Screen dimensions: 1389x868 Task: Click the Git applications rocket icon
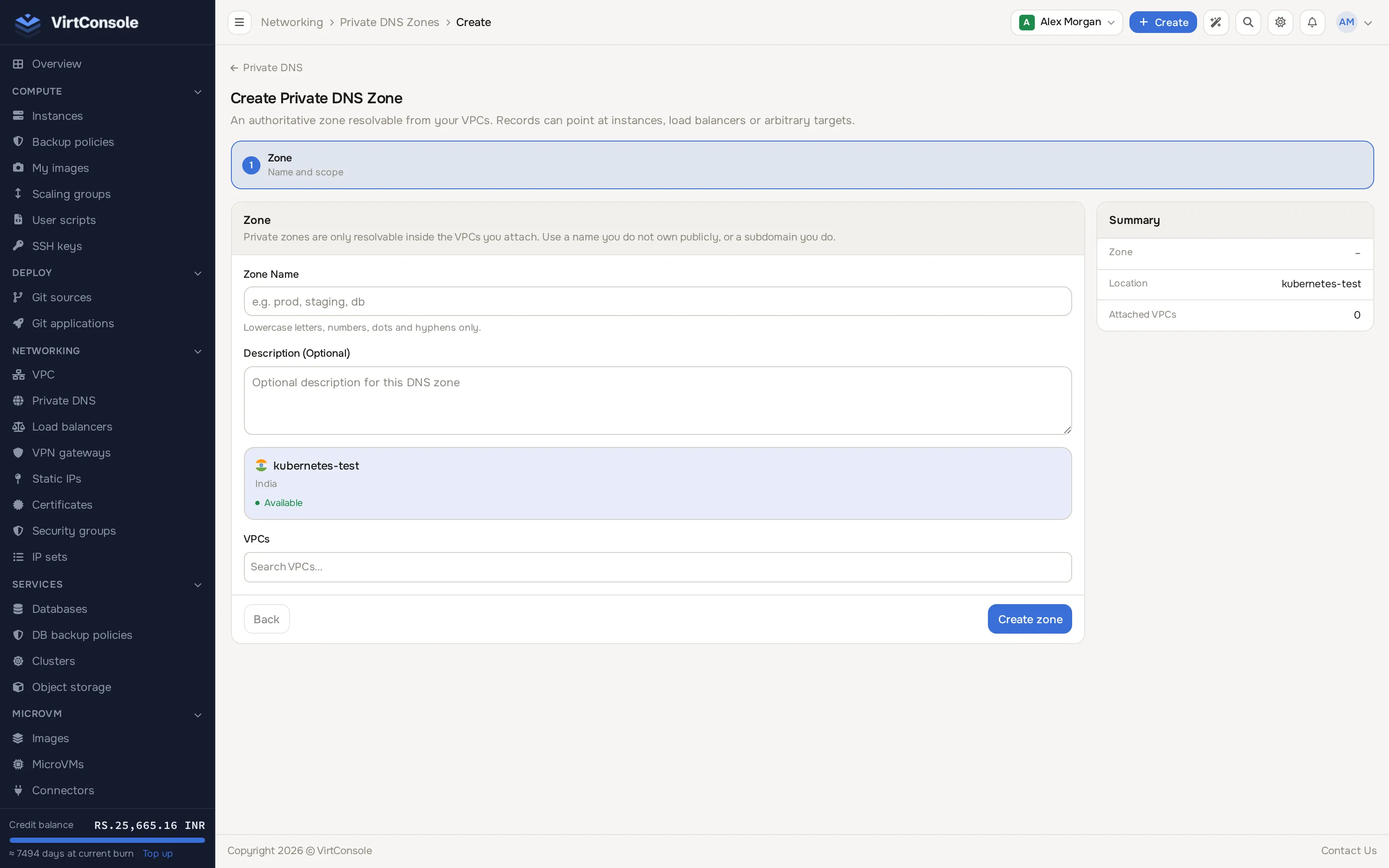click(18, 323)
